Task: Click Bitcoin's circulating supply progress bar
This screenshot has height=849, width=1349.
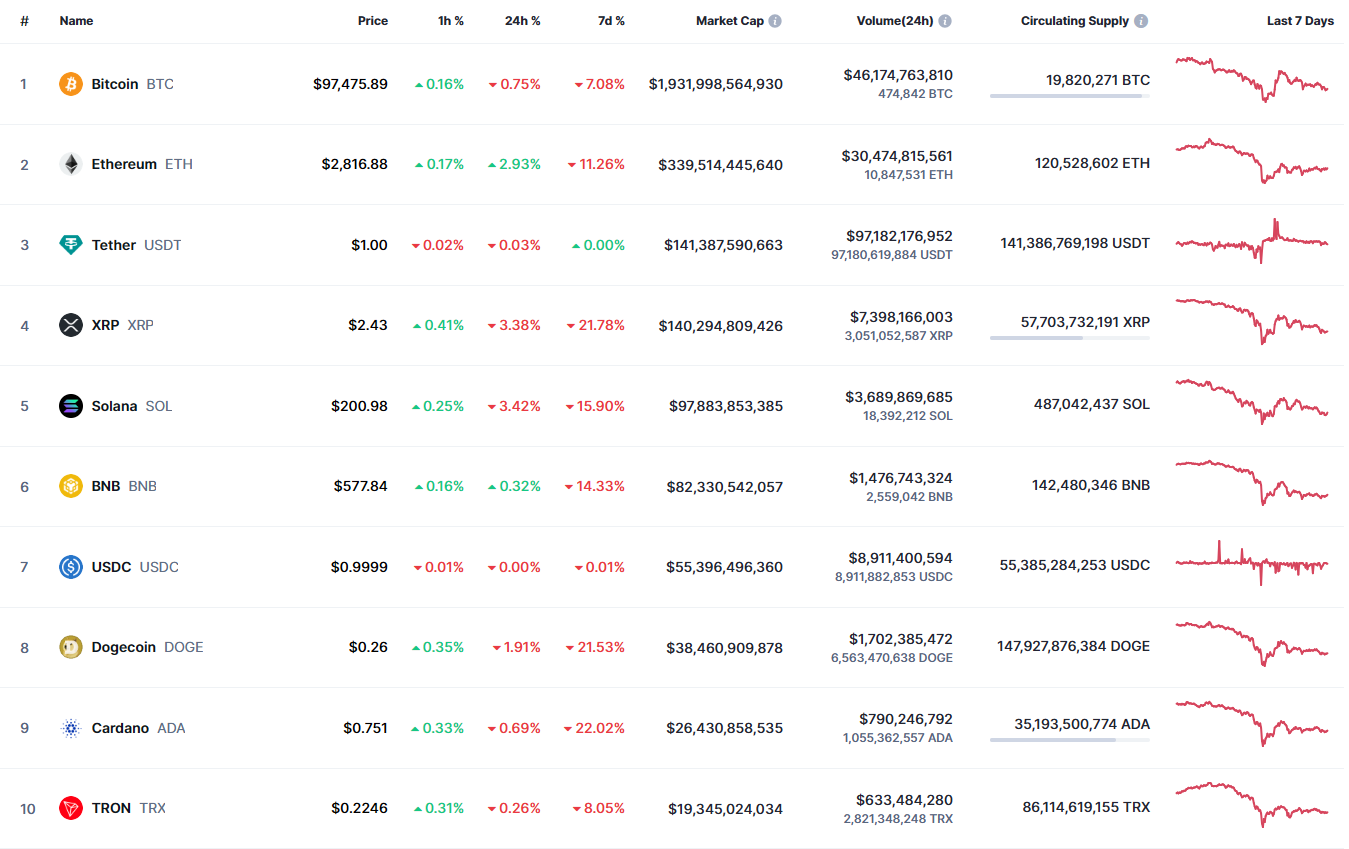Action: [x=1069, y=96]
